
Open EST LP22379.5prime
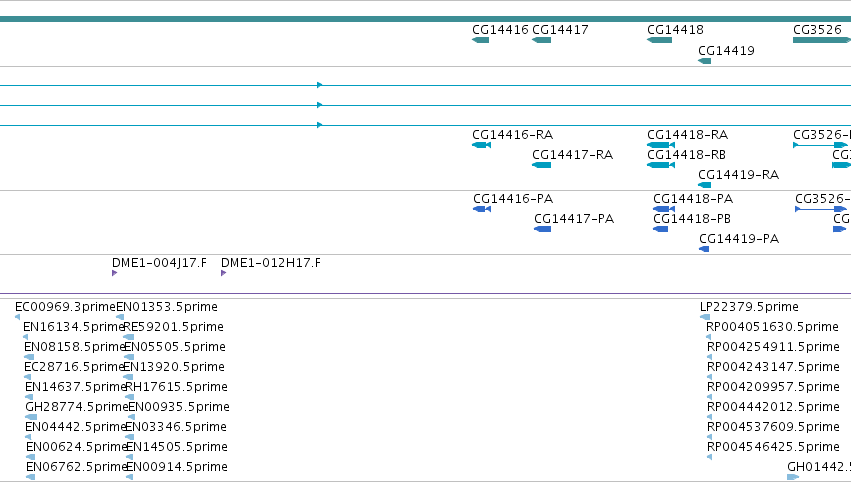[x=750, y=307]
